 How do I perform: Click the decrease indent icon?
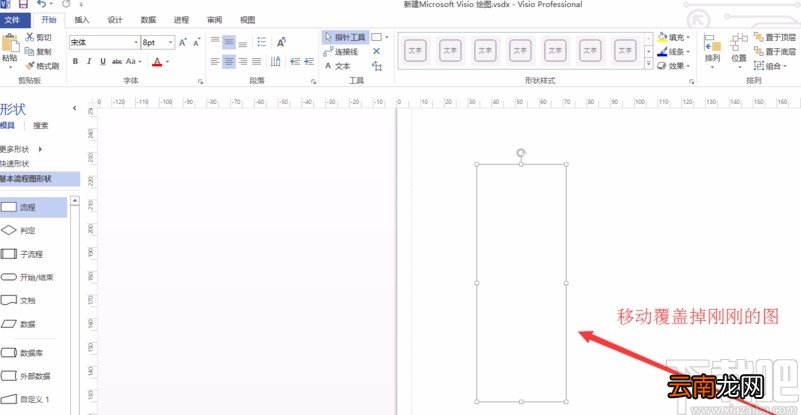click(295, 61)
